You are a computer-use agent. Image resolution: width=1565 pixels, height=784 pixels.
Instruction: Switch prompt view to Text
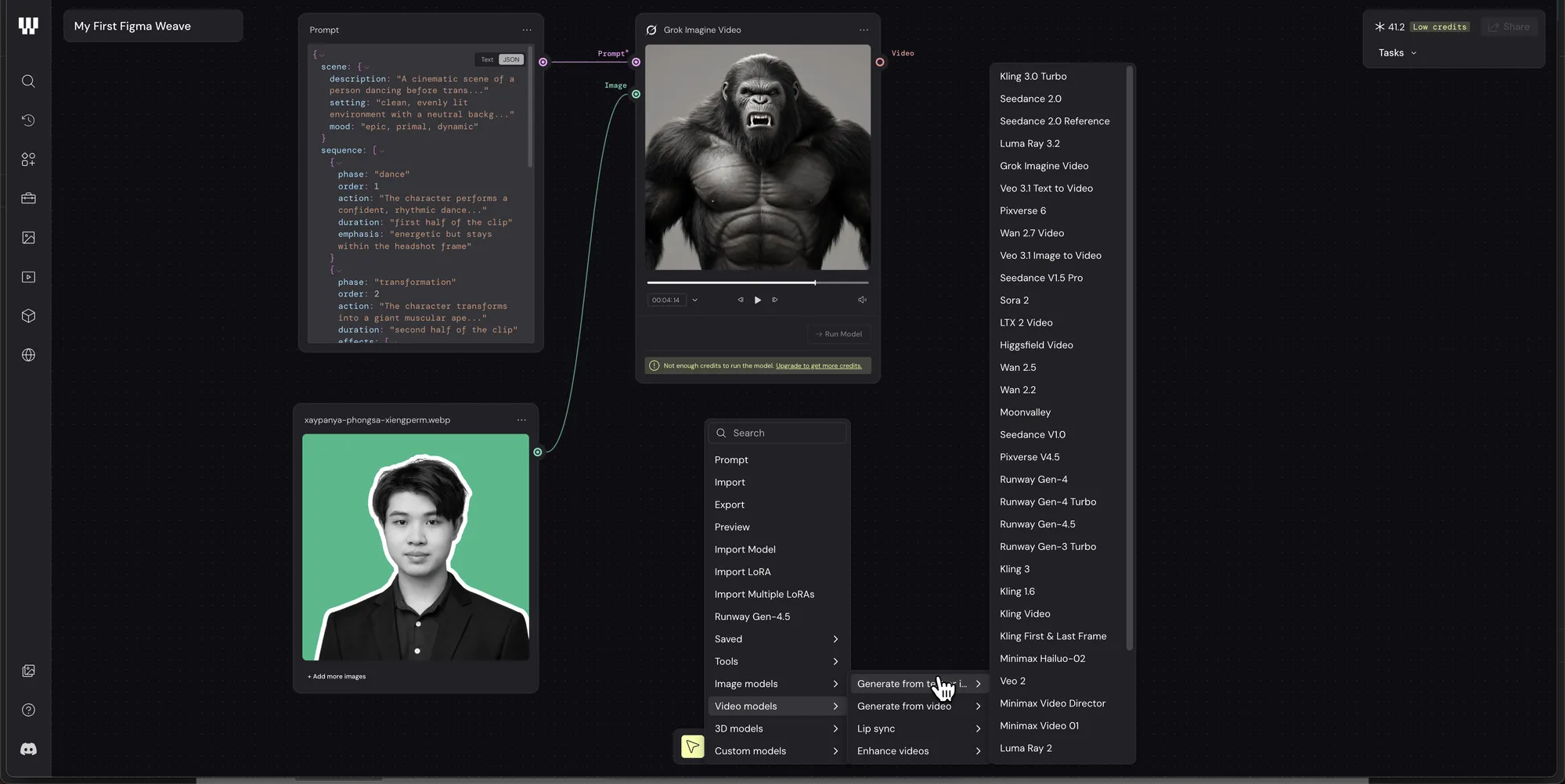tap(487, 59)
